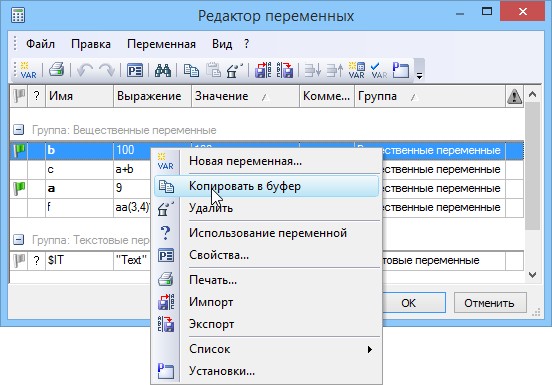Toggle the green flag for variable b
This screenshot has width=552, height=385.
19,150
